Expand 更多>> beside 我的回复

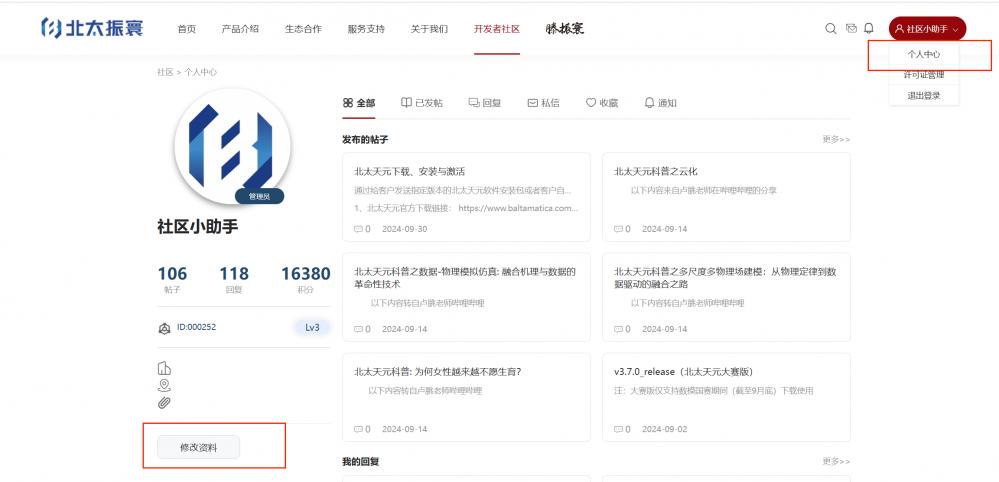(835, 461)
